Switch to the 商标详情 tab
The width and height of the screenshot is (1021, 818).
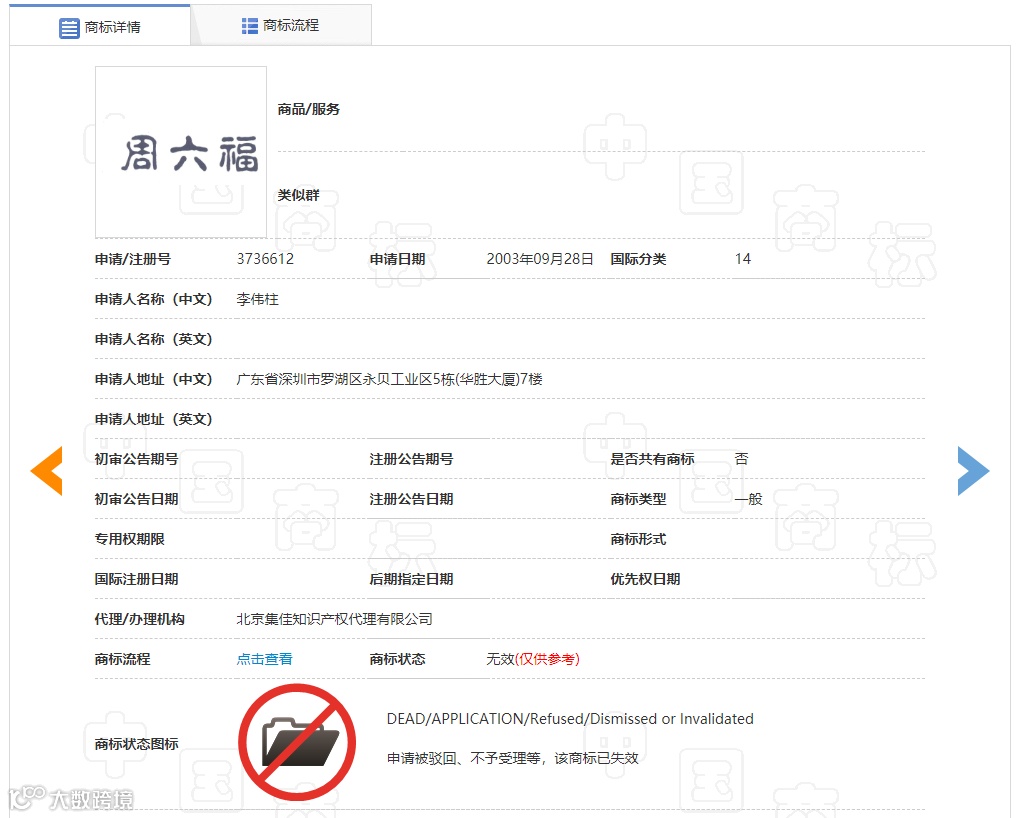coord(100,27)
